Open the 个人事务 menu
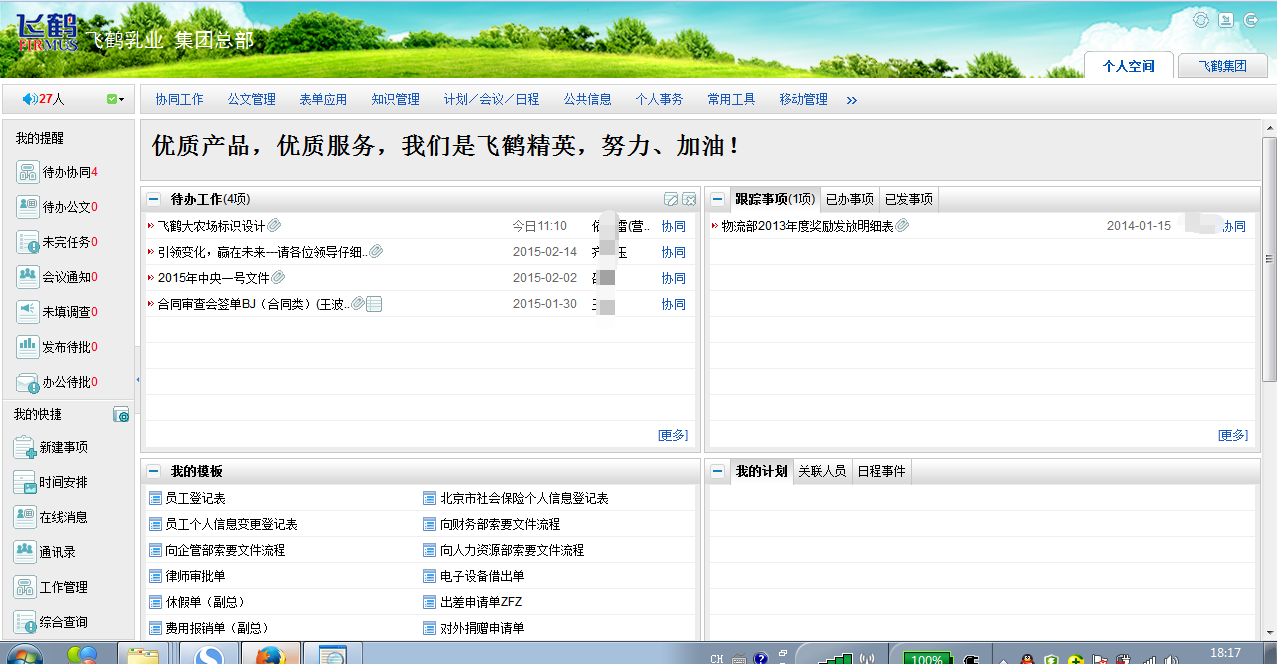The image size is (1277, 664). (659, 99)
